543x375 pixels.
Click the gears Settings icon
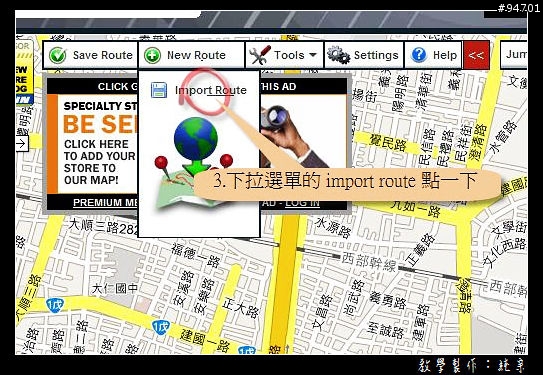click(x=338, y=55)
